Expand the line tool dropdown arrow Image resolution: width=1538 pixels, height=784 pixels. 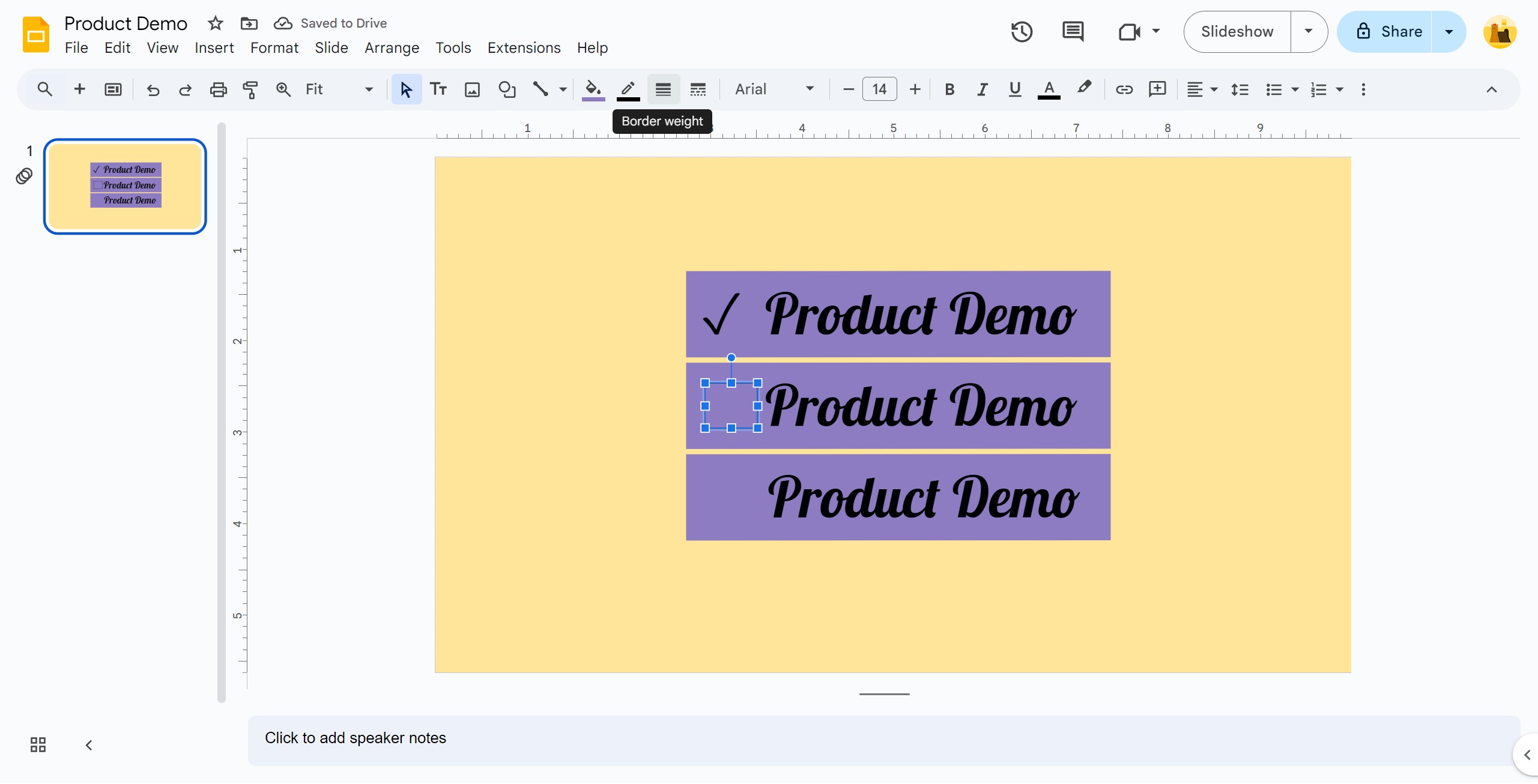pyautogui.click(x=563, y=89)
